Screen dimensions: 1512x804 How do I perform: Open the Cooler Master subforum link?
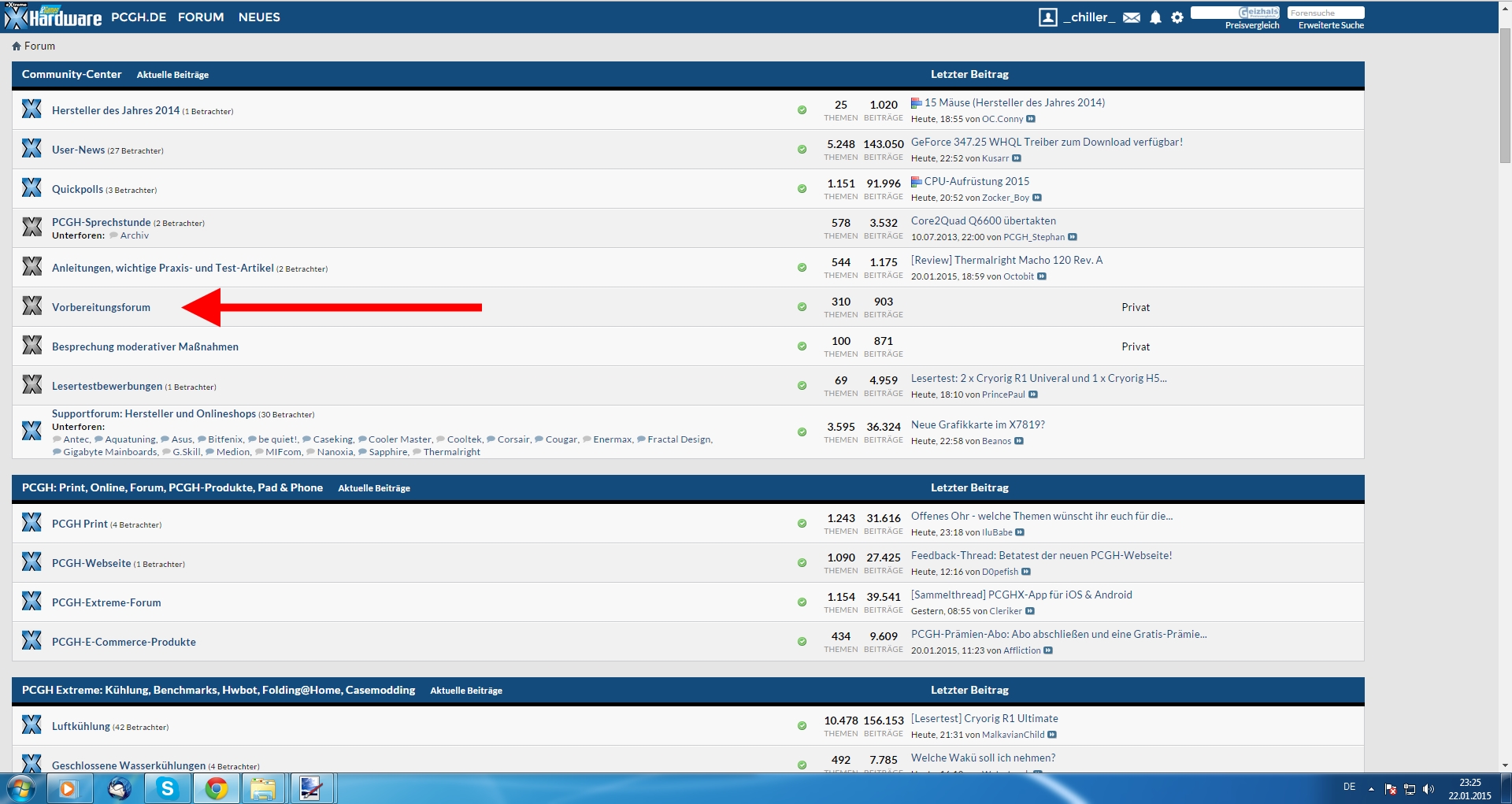[400, 439]
